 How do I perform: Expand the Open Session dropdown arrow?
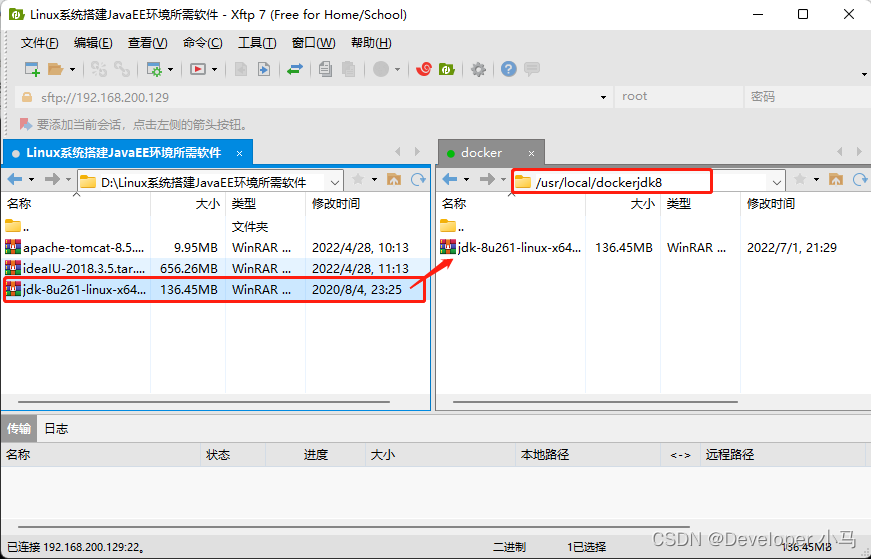(72, 70)
